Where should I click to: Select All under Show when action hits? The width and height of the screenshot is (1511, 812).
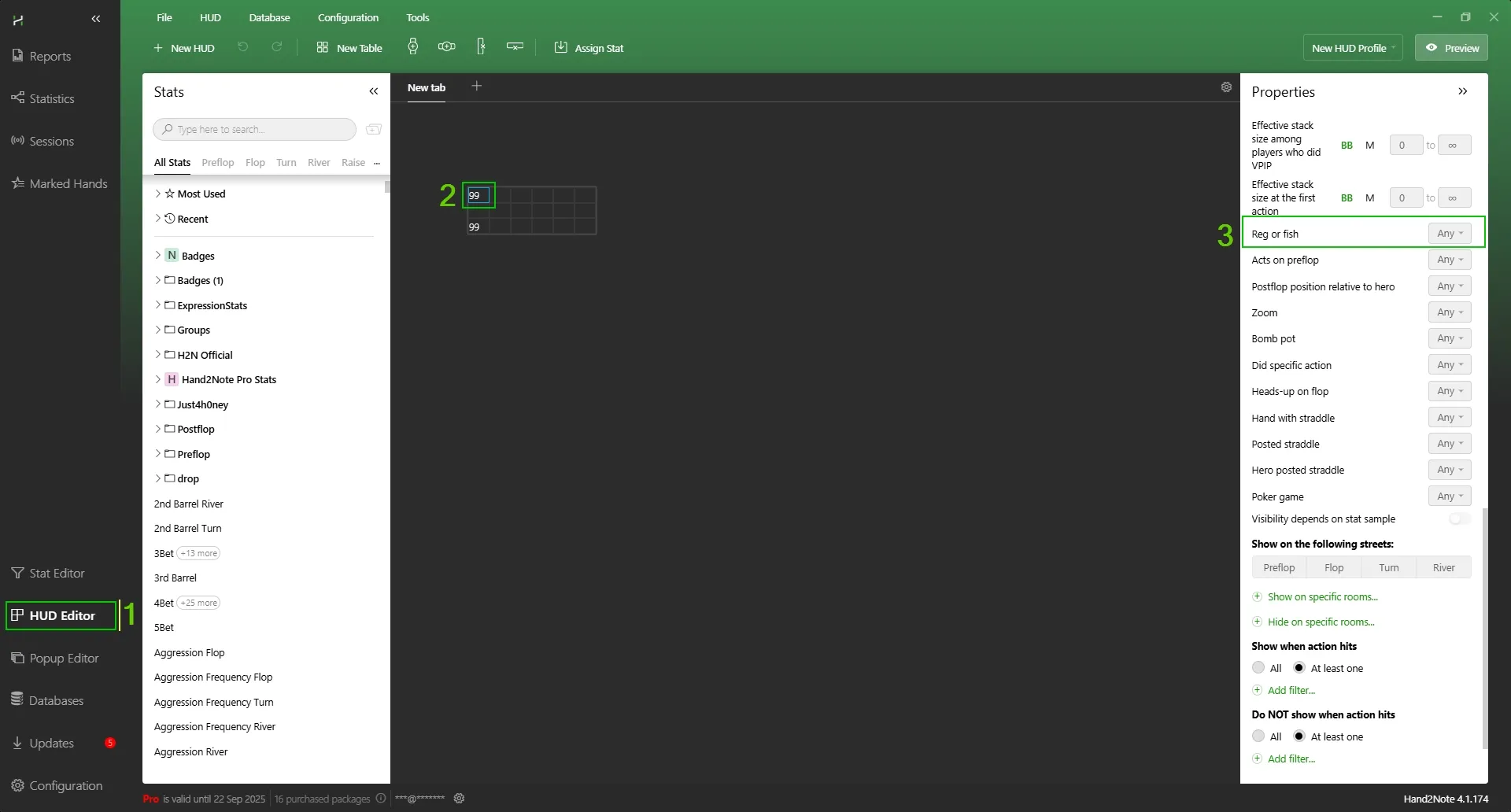coord(1258,668)
